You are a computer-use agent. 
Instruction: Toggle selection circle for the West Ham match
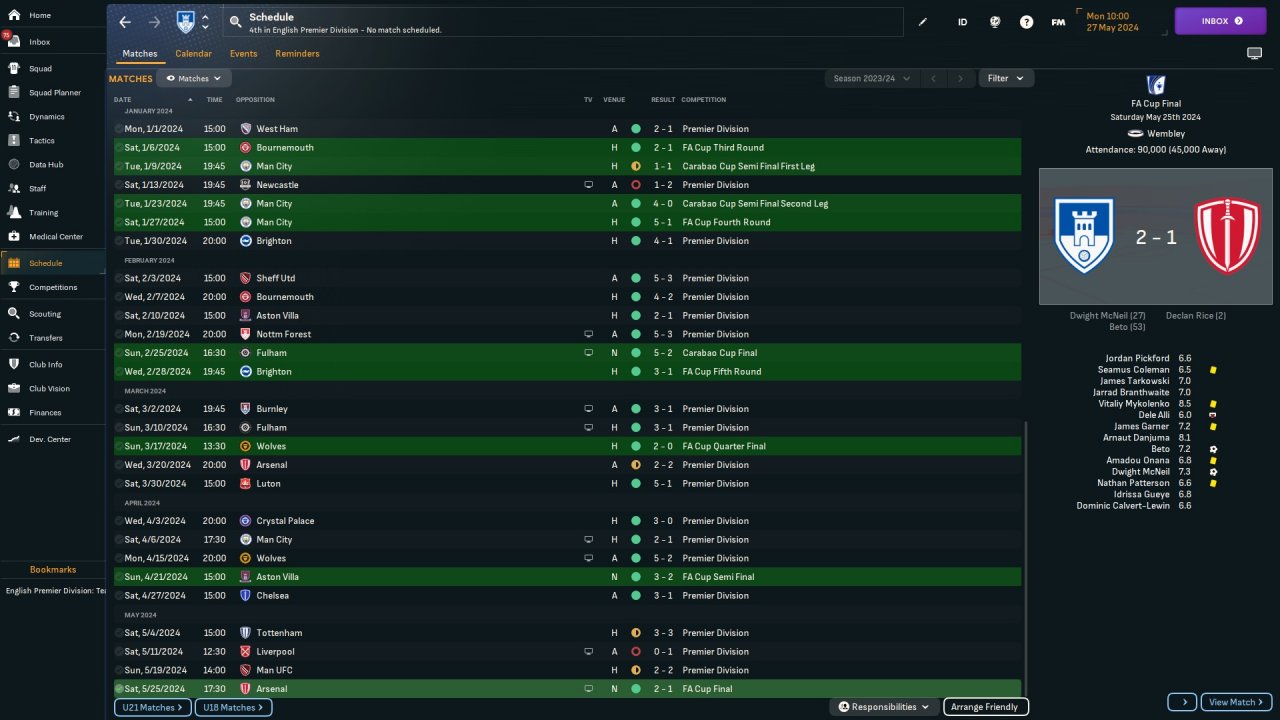coord(119,129)
